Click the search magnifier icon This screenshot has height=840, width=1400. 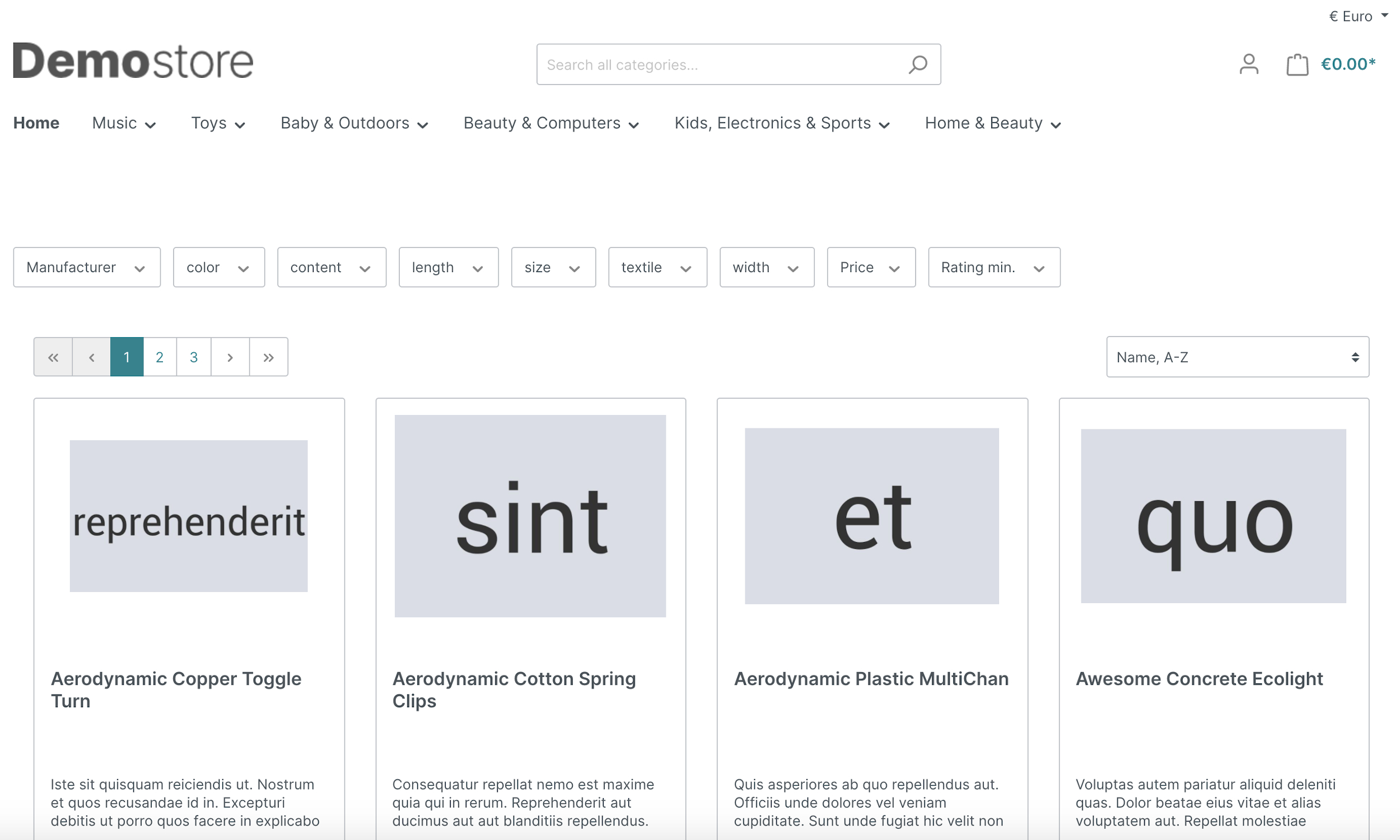[x=917, y=64]
